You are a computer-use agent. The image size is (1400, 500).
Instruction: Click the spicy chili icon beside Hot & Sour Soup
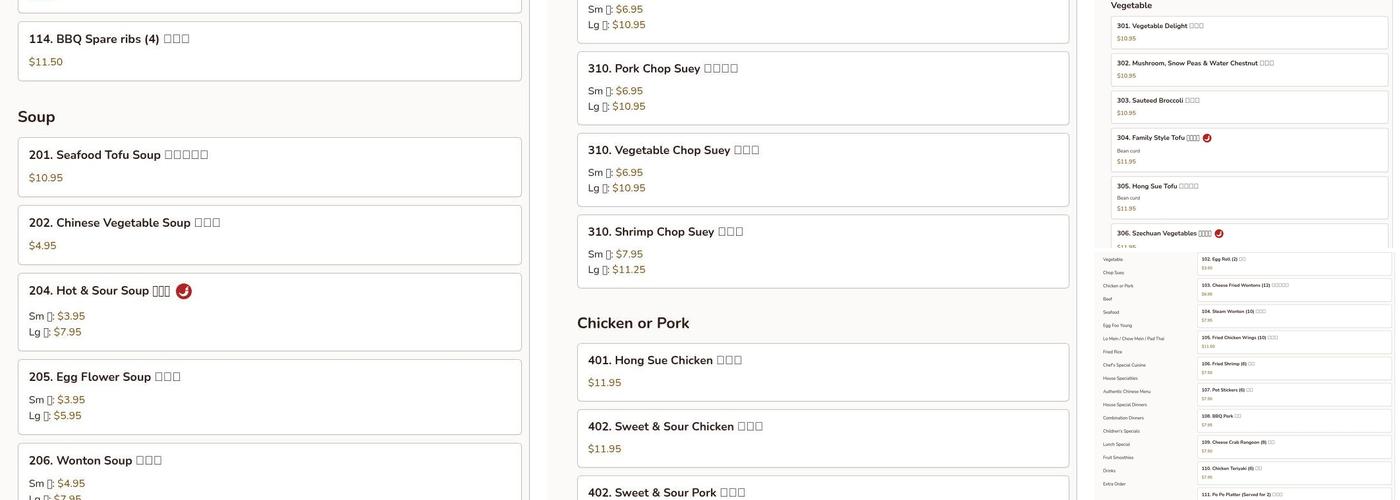click(184, 291)
